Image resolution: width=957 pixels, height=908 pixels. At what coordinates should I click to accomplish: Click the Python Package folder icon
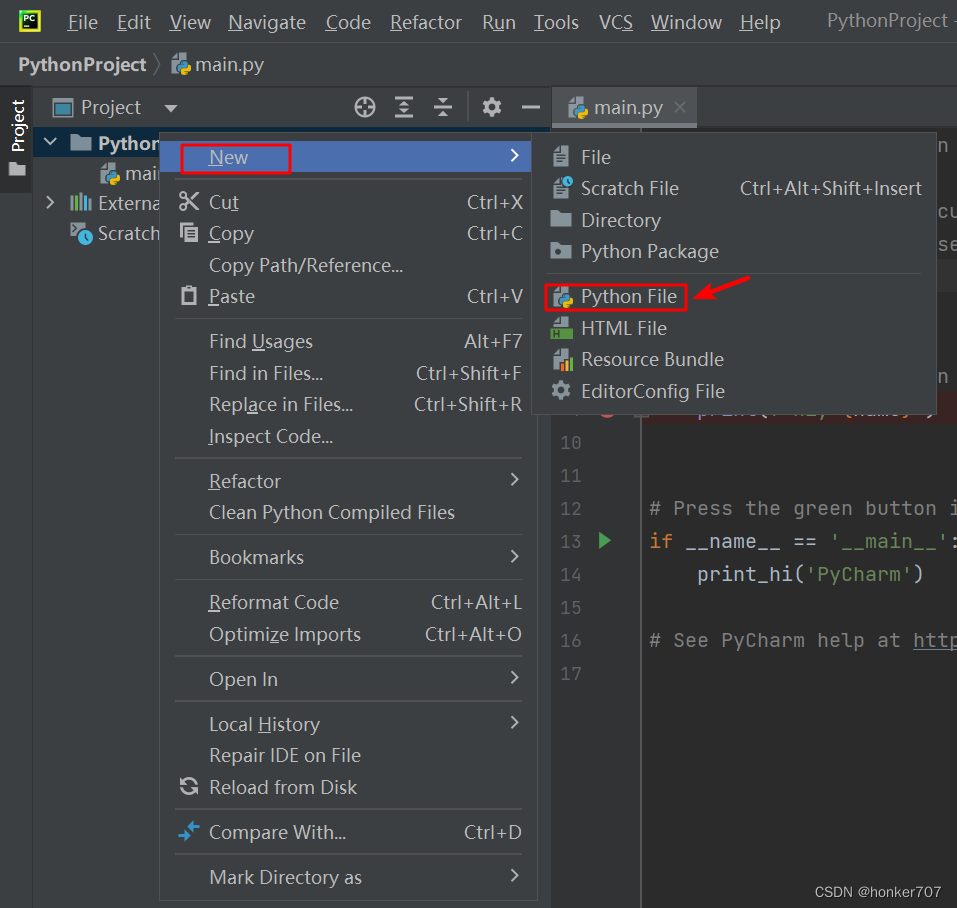[x=561, y=251]
